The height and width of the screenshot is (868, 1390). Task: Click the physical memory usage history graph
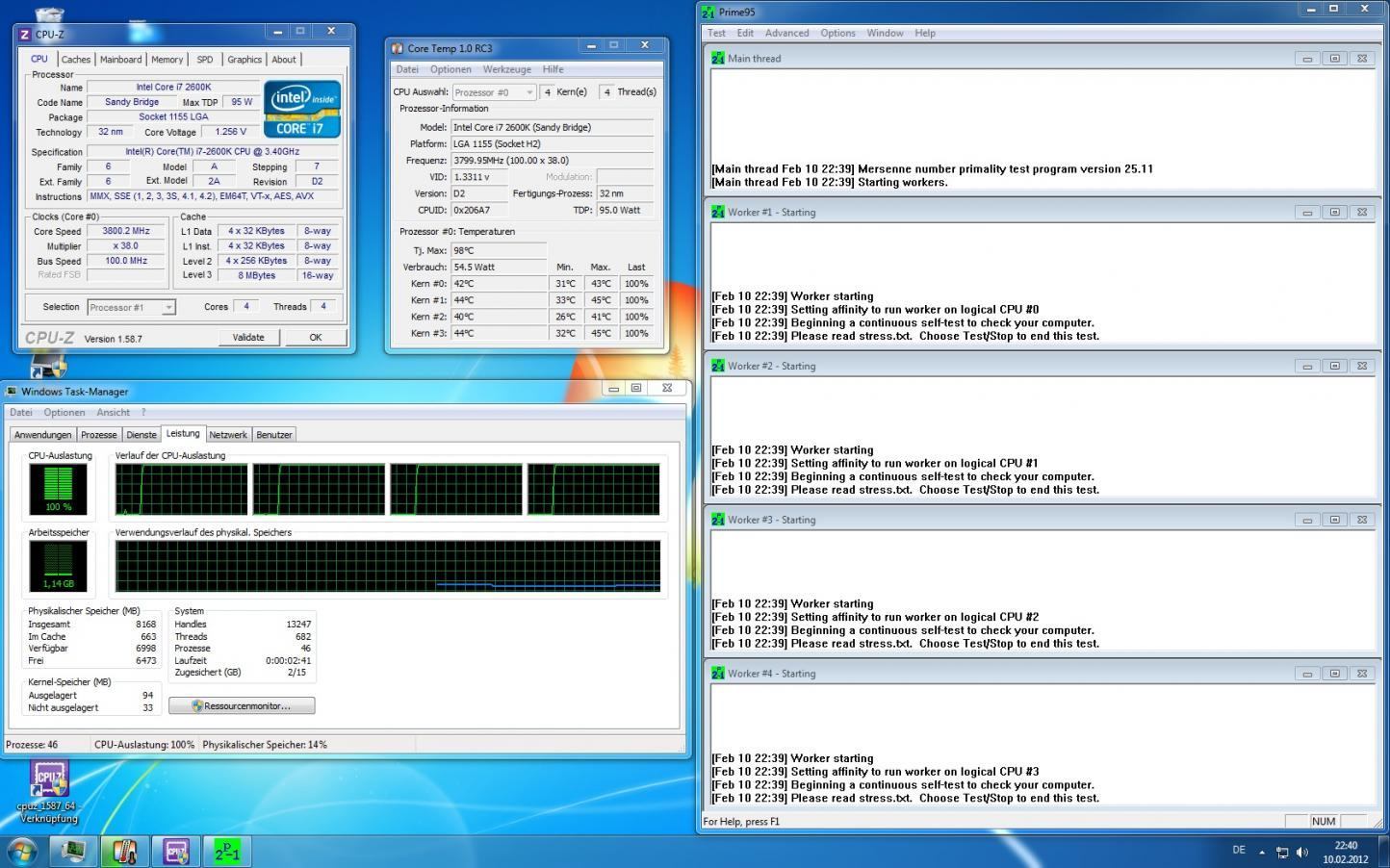pos(388,566)
